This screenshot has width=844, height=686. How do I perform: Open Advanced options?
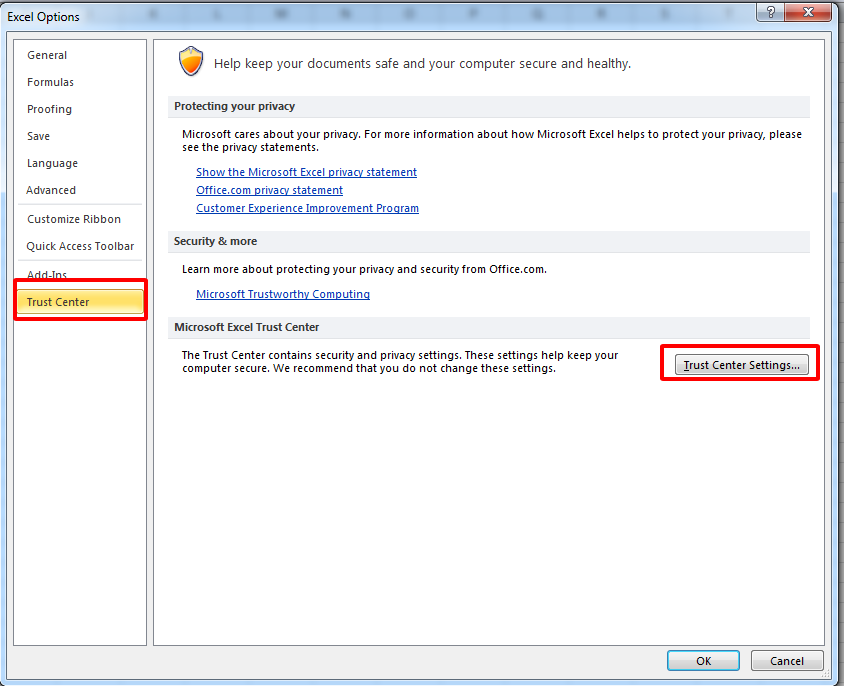click(51, 190)
